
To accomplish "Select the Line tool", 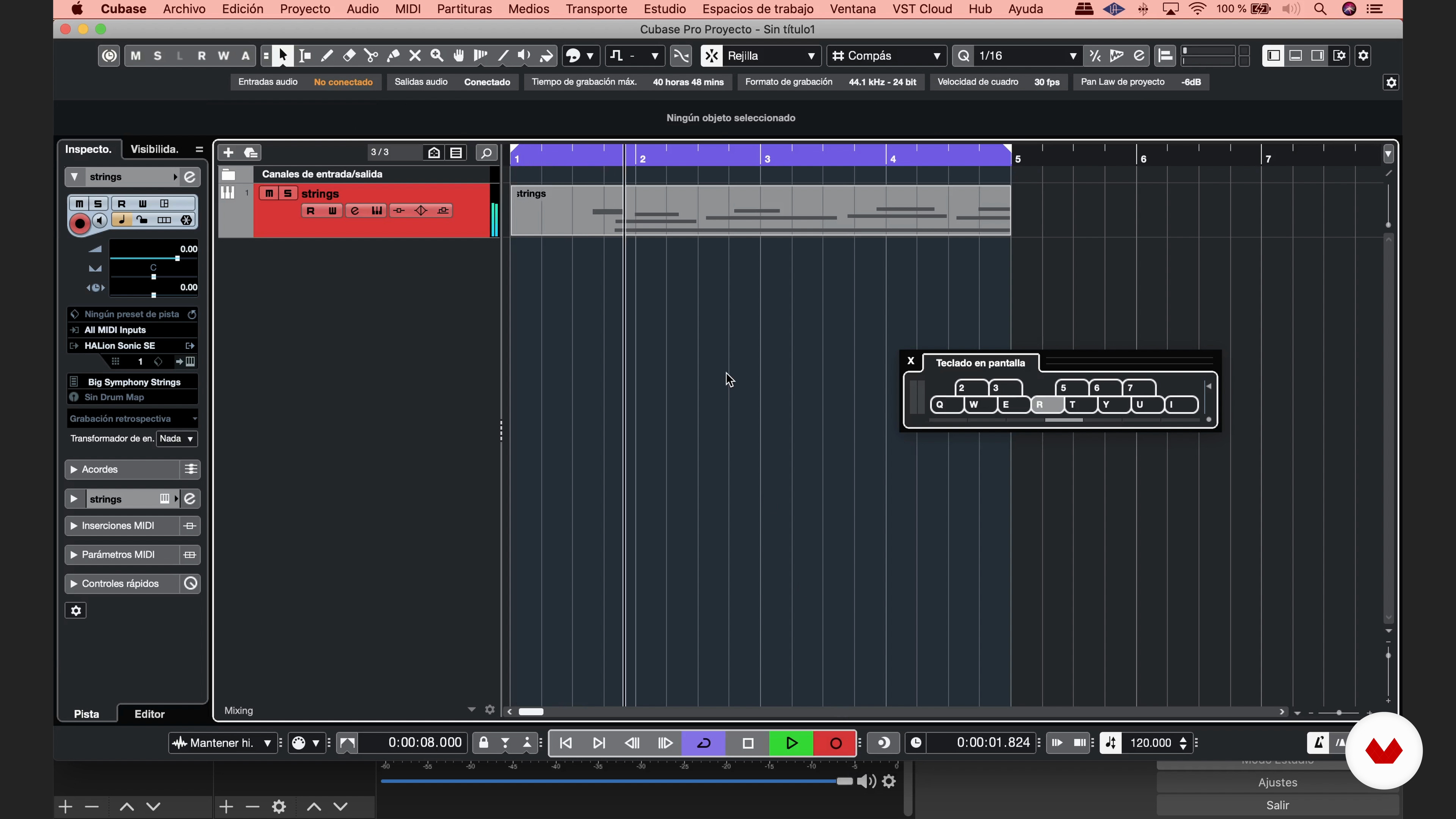I will point(502,55).
